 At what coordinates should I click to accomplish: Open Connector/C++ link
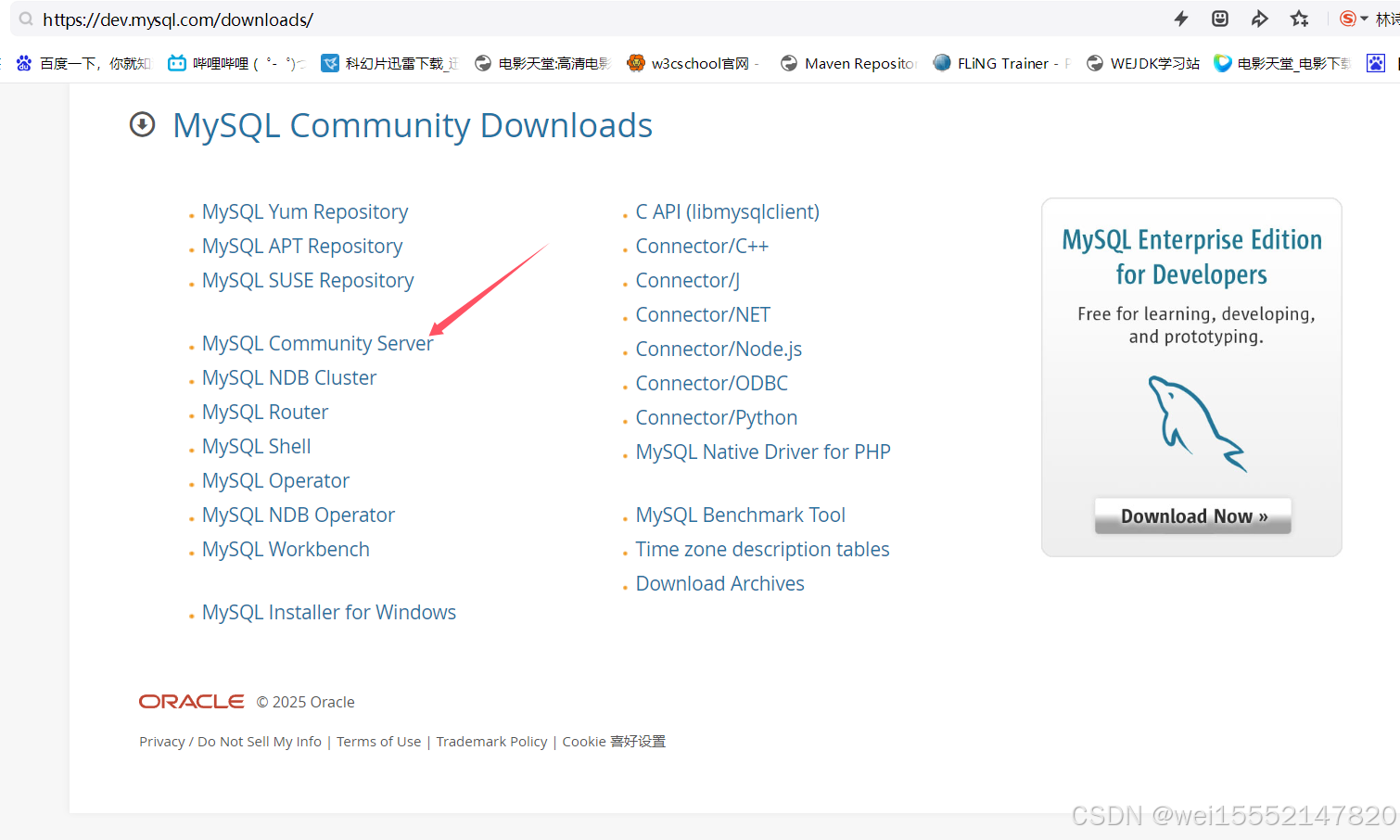702,246
